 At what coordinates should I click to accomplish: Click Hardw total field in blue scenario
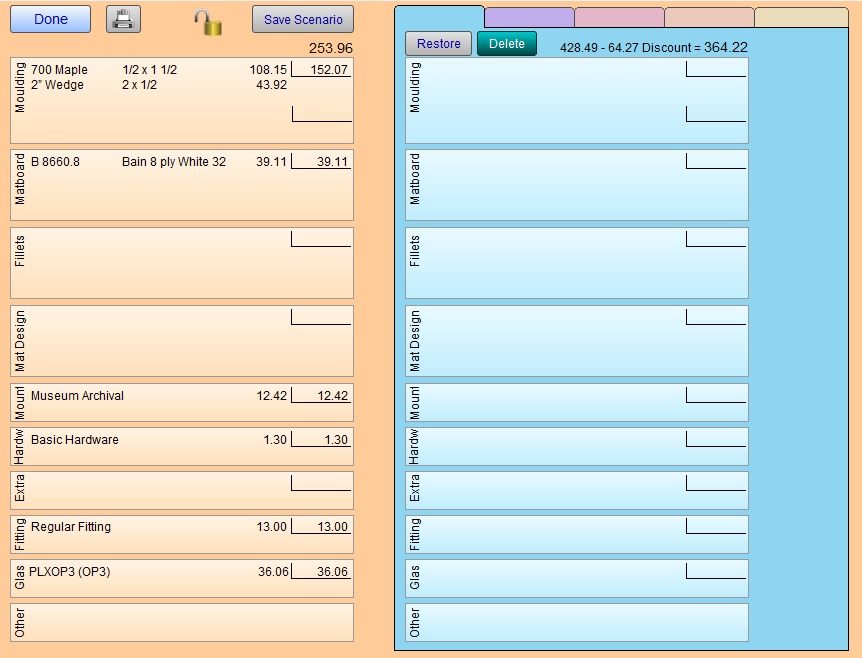click(x=716, y=439)
